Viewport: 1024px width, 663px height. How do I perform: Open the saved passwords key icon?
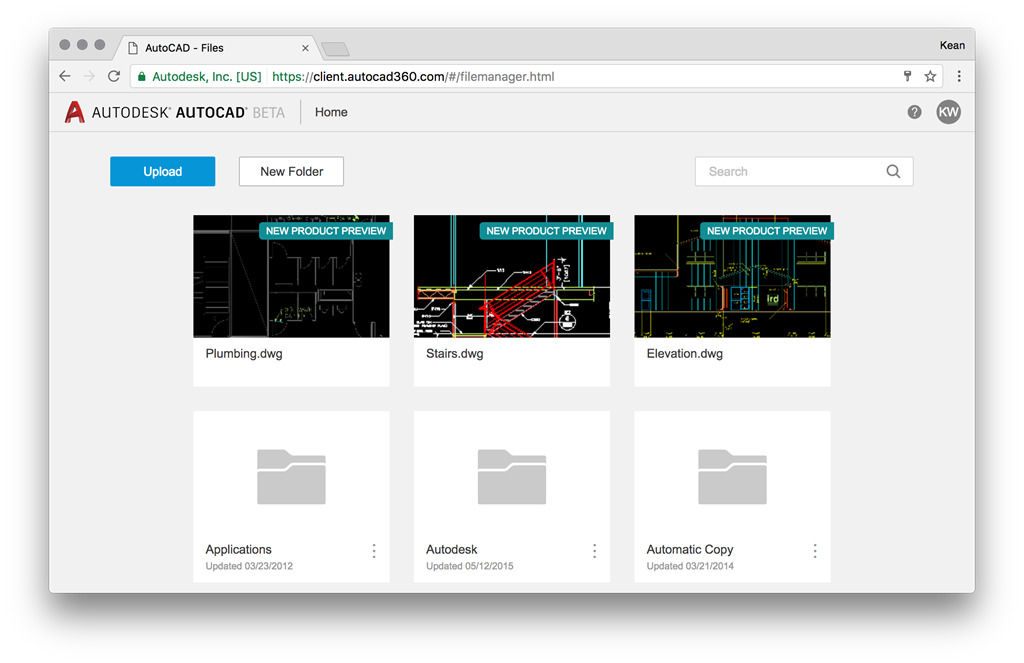click(x=907, y=76)
